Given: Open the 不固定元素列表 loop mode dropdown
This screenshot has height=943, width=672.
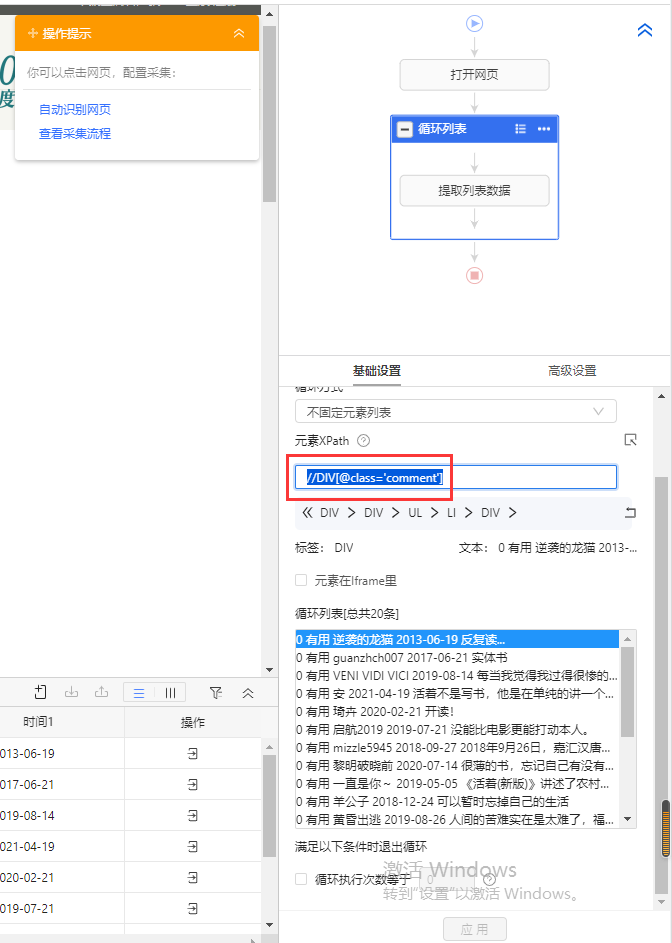Looking at the screenshot, I should (455, 411).
